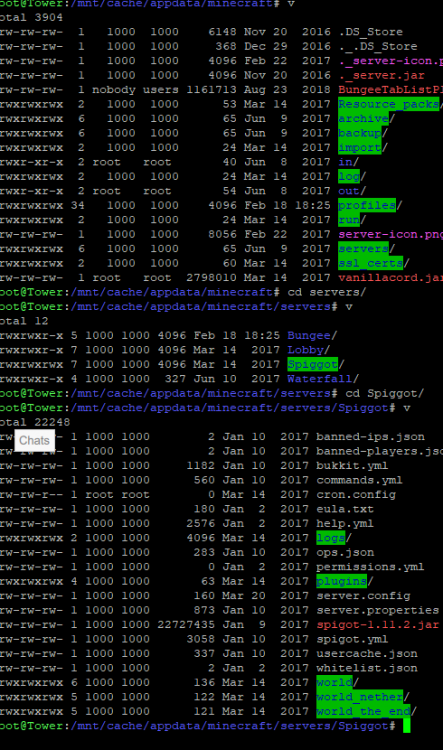Click the Waterfall directory name
The height and width of the screenshot is (750, 443).
pos(320,379)
